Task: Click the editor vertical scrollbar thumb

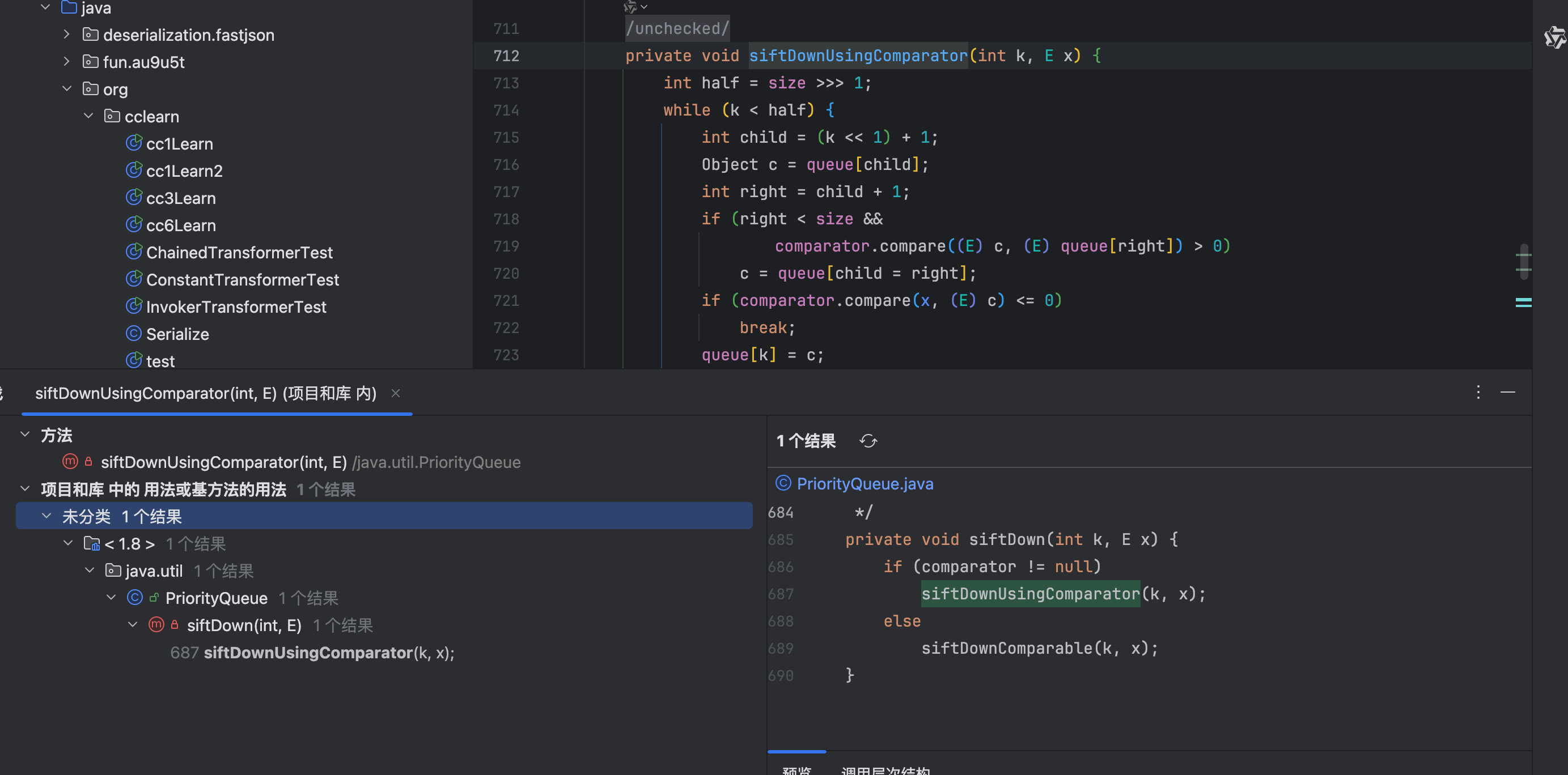Action: [1524, 262]
